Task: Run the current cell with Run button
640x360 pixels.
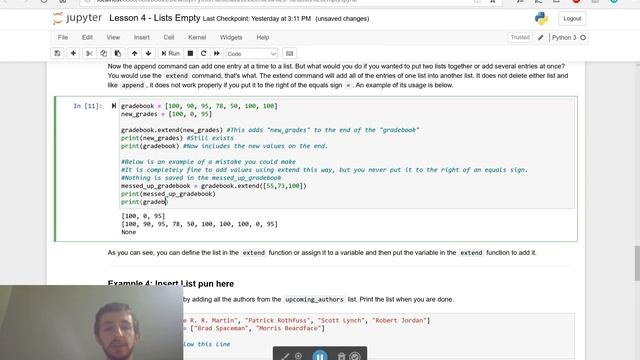Action: 171,53
